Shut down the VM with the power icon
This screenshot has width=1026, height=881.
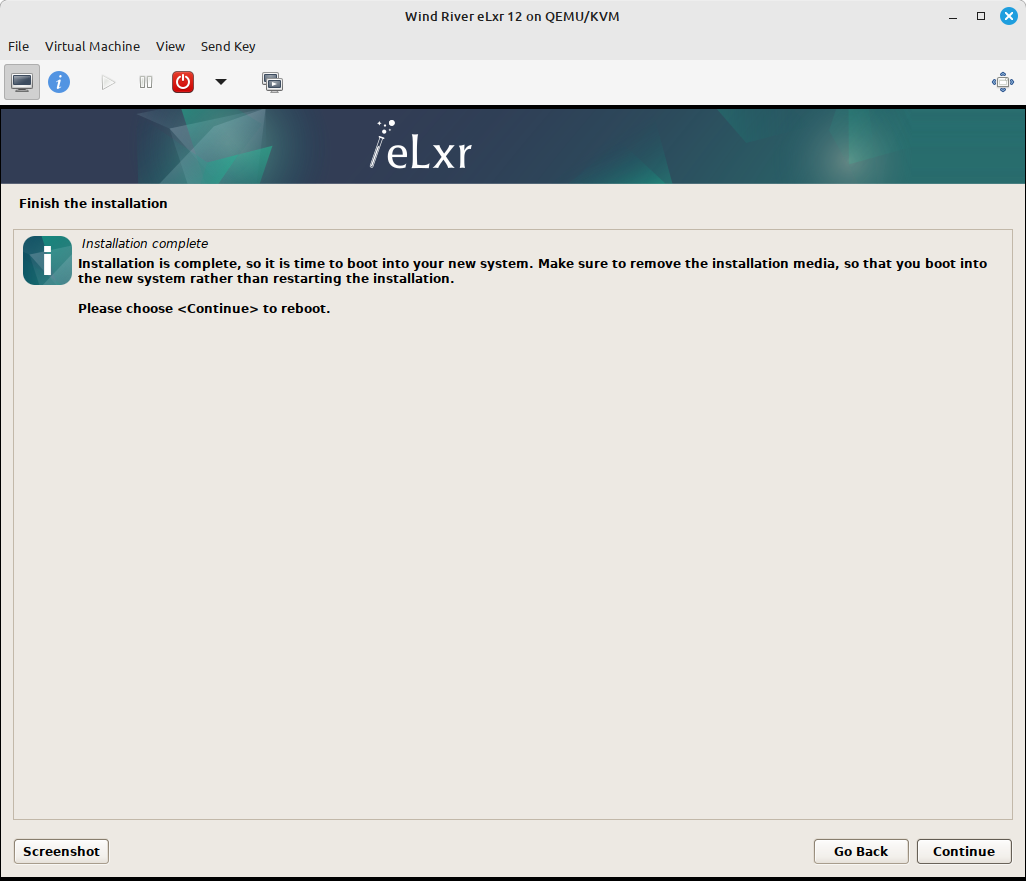(x=183, y=82)
